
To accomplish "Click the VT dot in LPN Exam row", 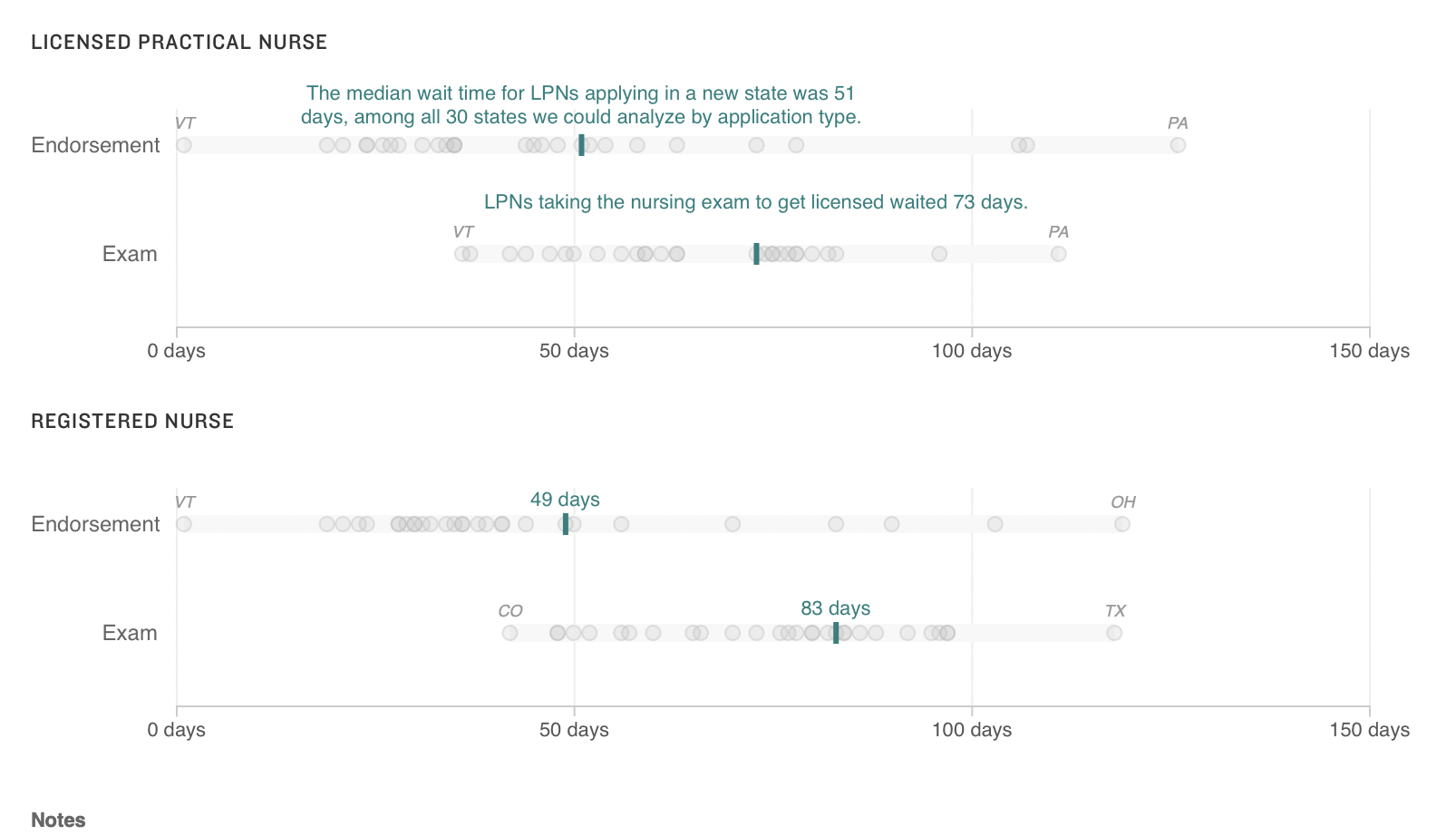I will point(462,254).
